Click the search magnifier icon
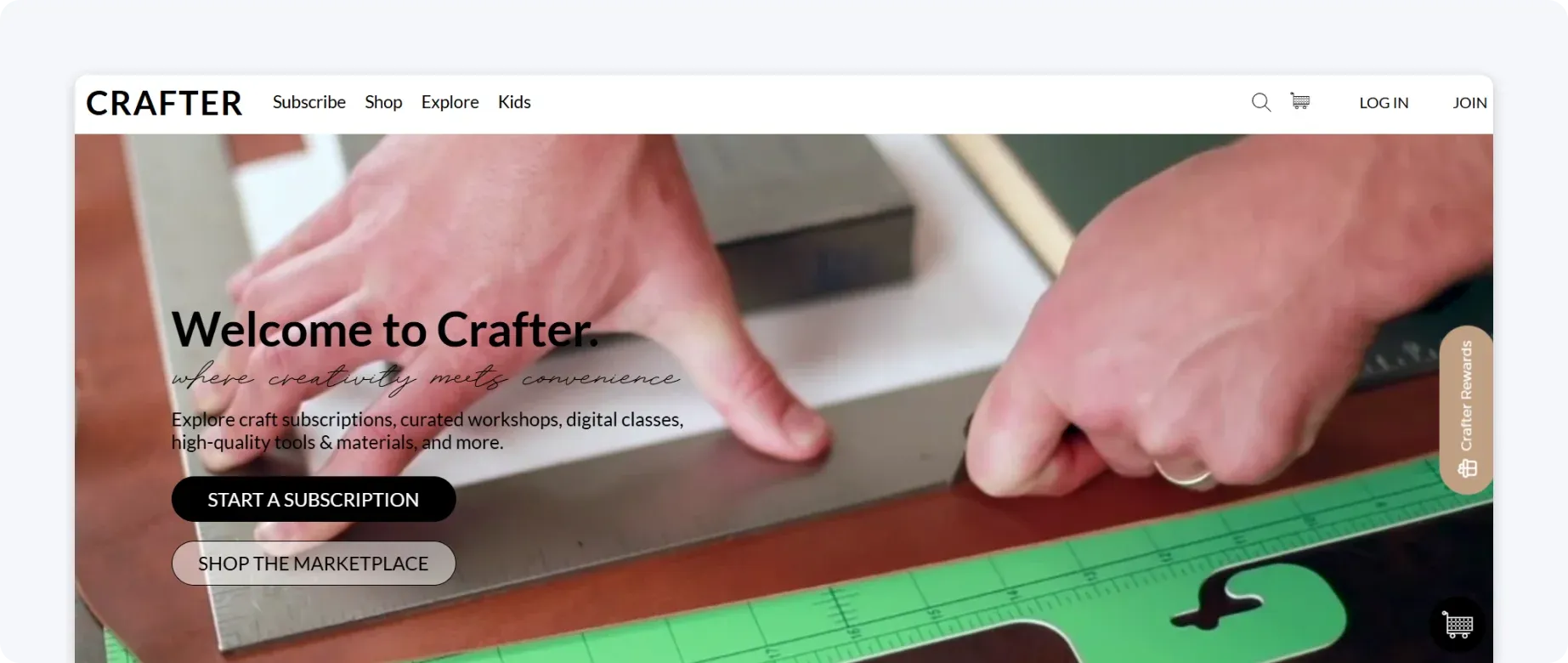The width and height of the screenshot is (1568, 663). point(1261,103)
